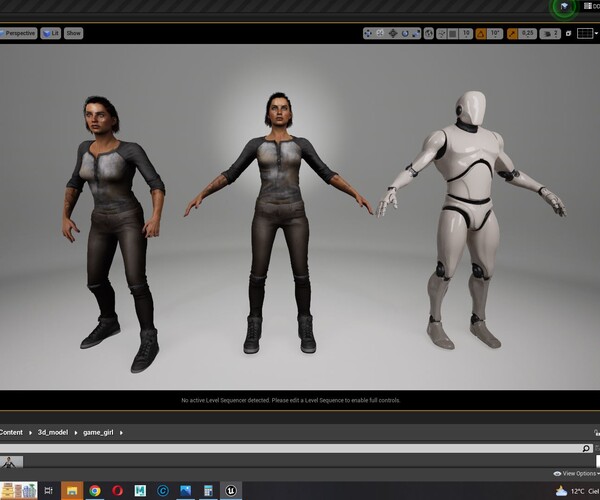Click the taskbar search box illustration
The image size is (600, 500).
pos(18,491)
